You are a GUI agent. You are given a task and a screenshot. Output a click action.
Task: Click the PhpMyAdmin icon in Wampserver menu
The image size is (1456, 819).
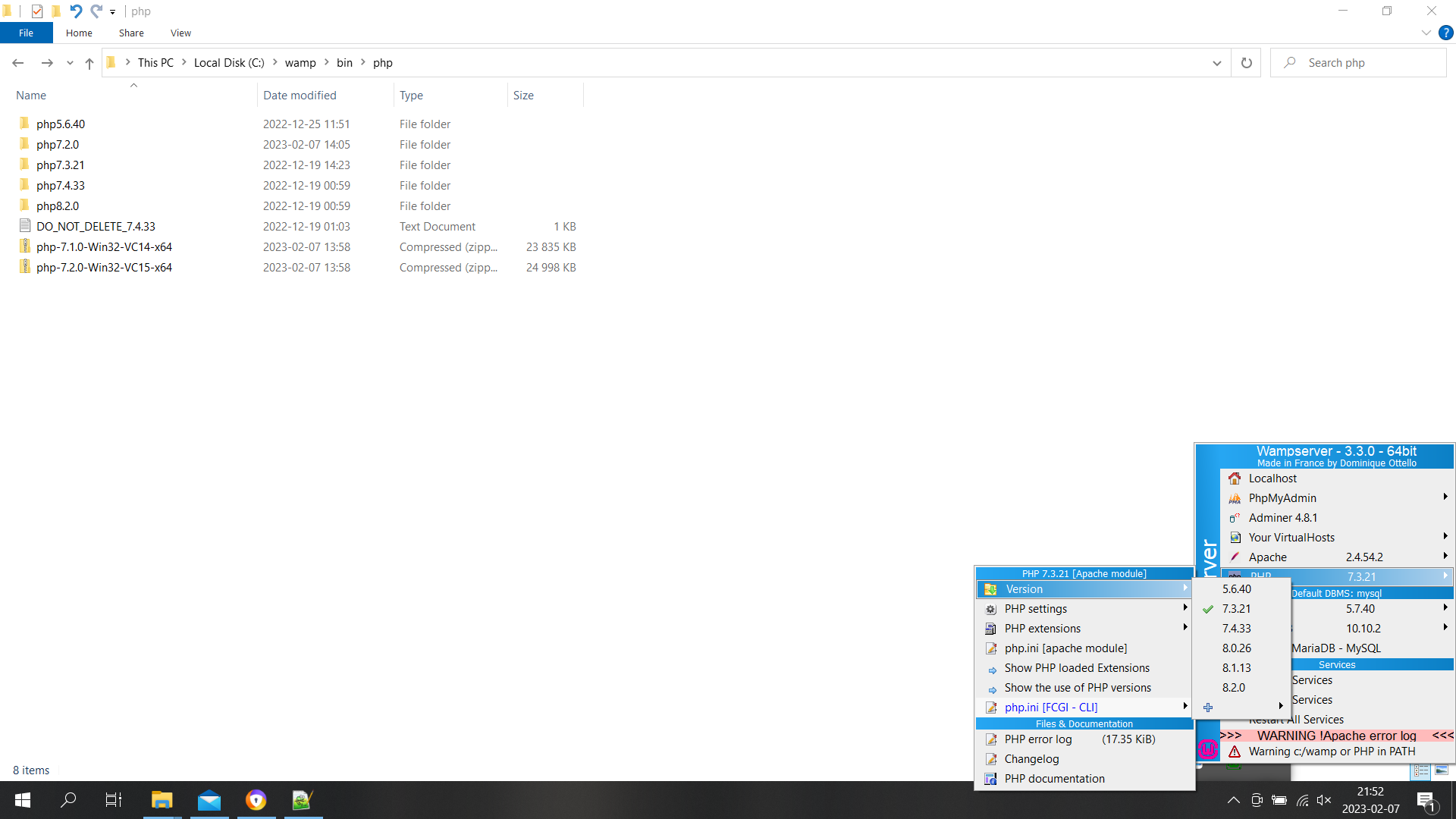[1235, 498]
